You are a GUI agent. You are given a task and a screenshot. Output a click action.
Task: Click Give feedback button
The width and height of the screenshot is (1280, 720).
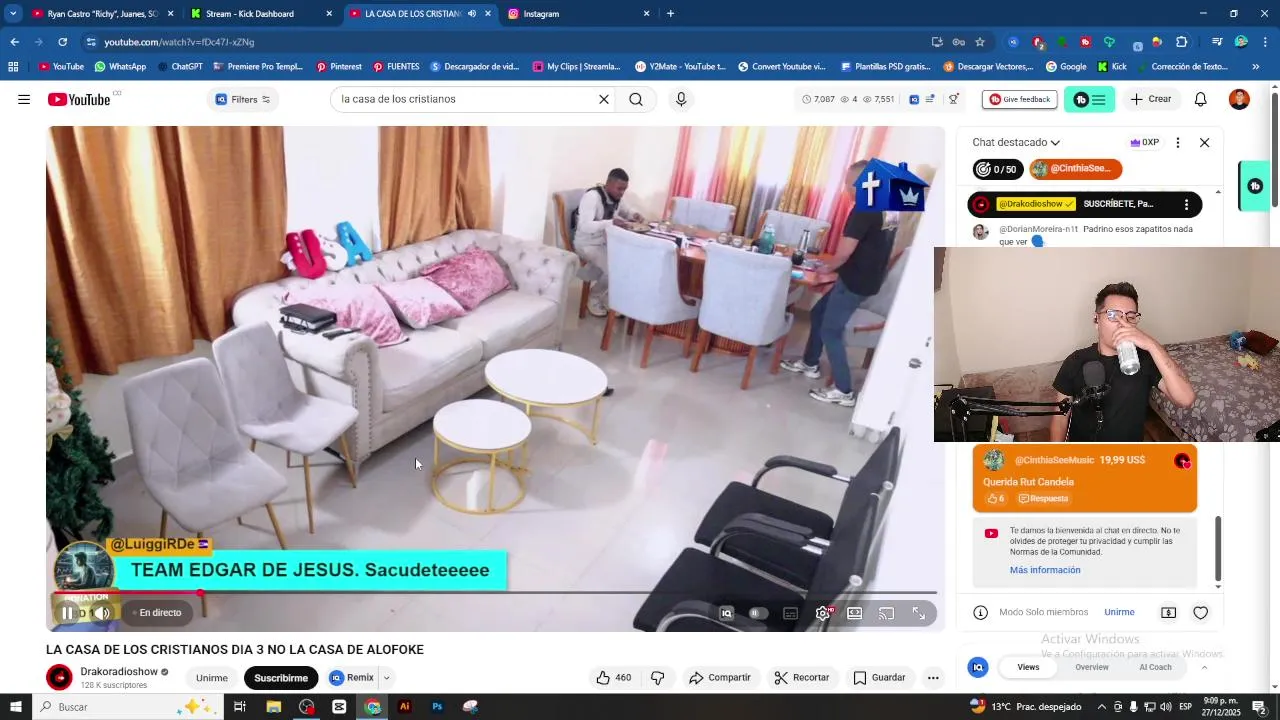(x=1019, y=99)
